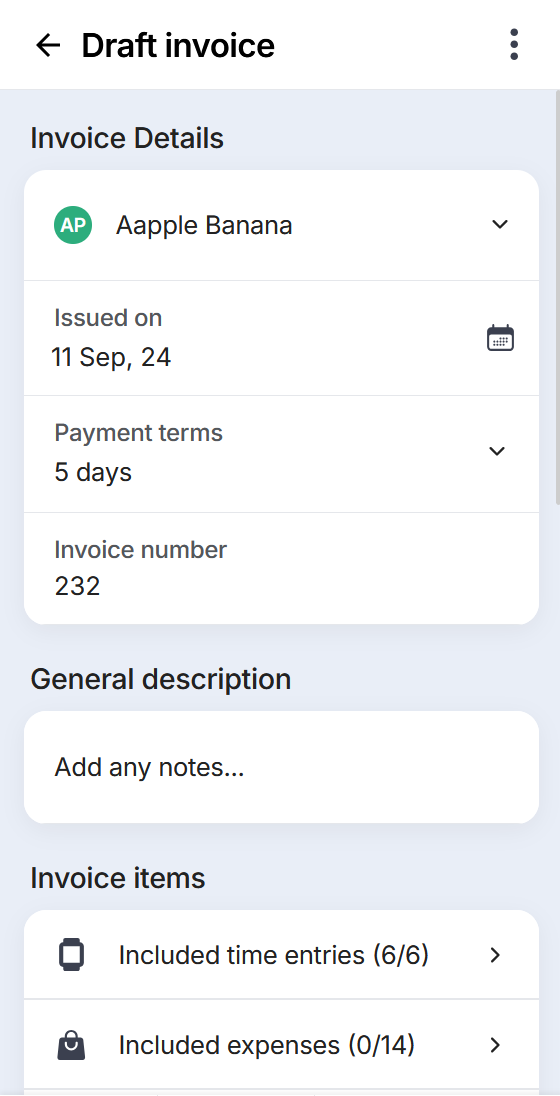Edit the invoice number 232 field

coord(281,568)
